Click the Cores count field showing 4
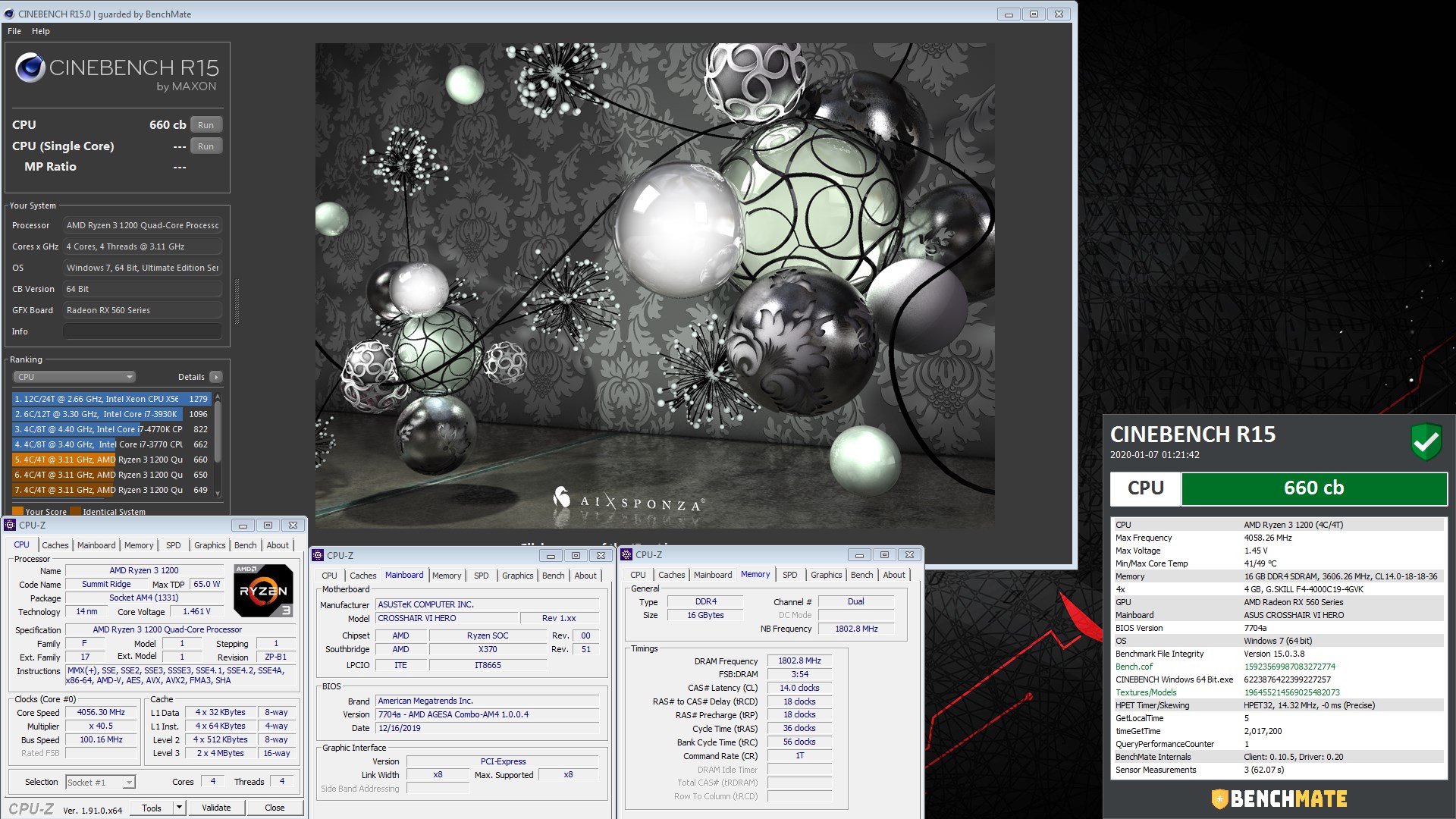Image resolution: width=1456 pixels, height=819 pixels. click(x=212, y=782)
